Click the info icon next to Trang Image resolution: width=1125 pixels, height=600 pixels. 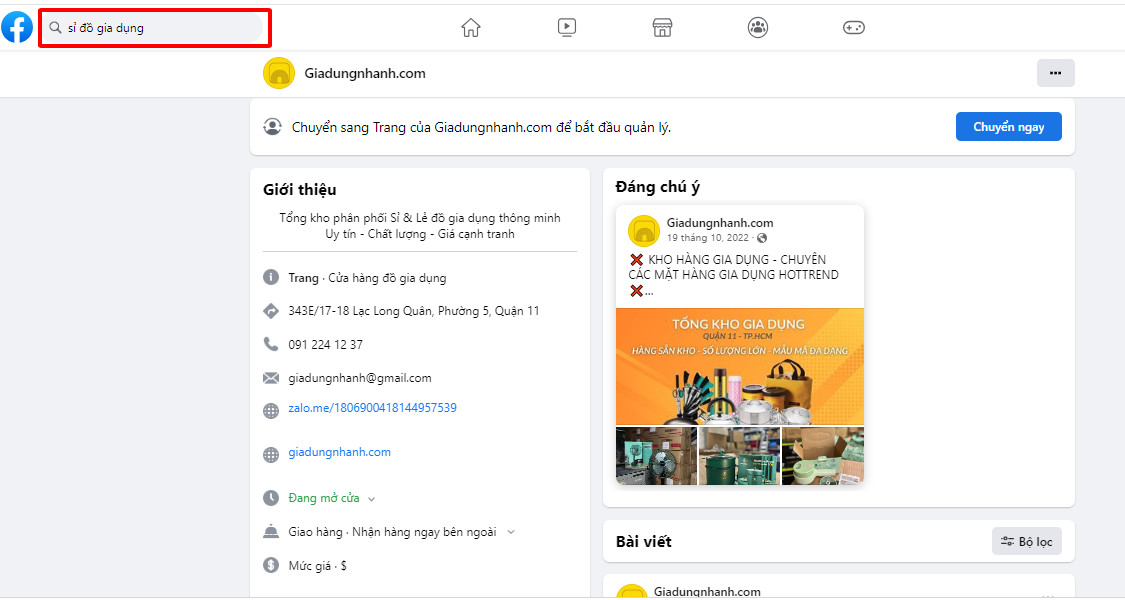pyautogui.click(x=270, y=277)
